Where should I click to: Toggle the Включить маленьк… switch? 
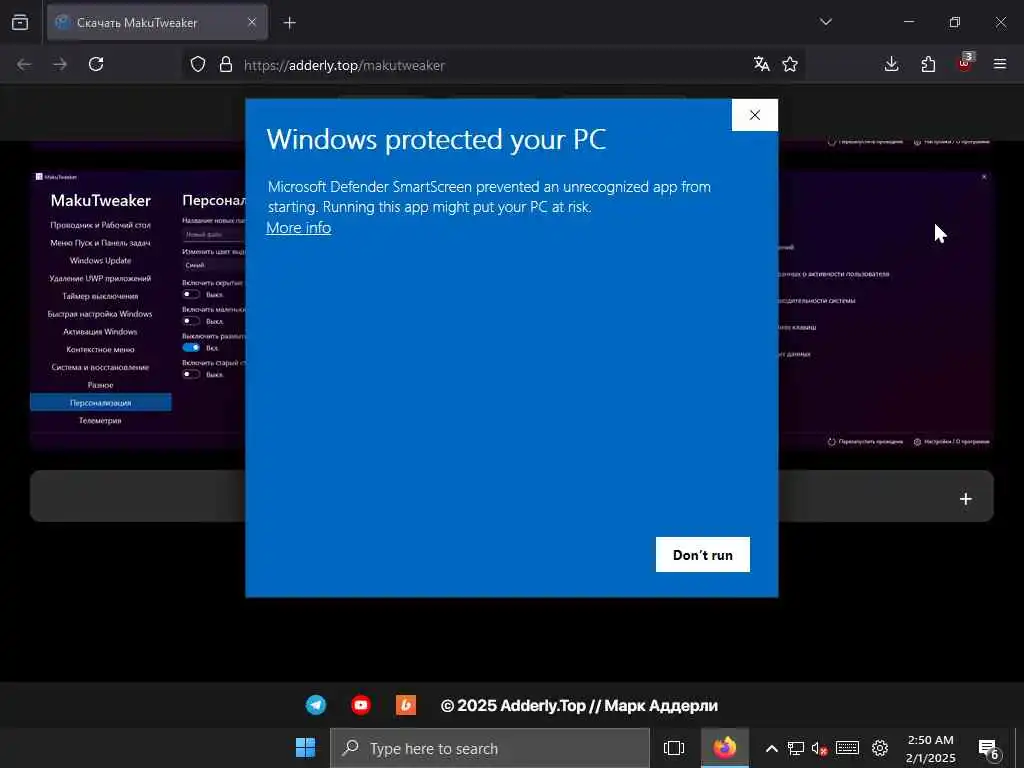point(191,321)
